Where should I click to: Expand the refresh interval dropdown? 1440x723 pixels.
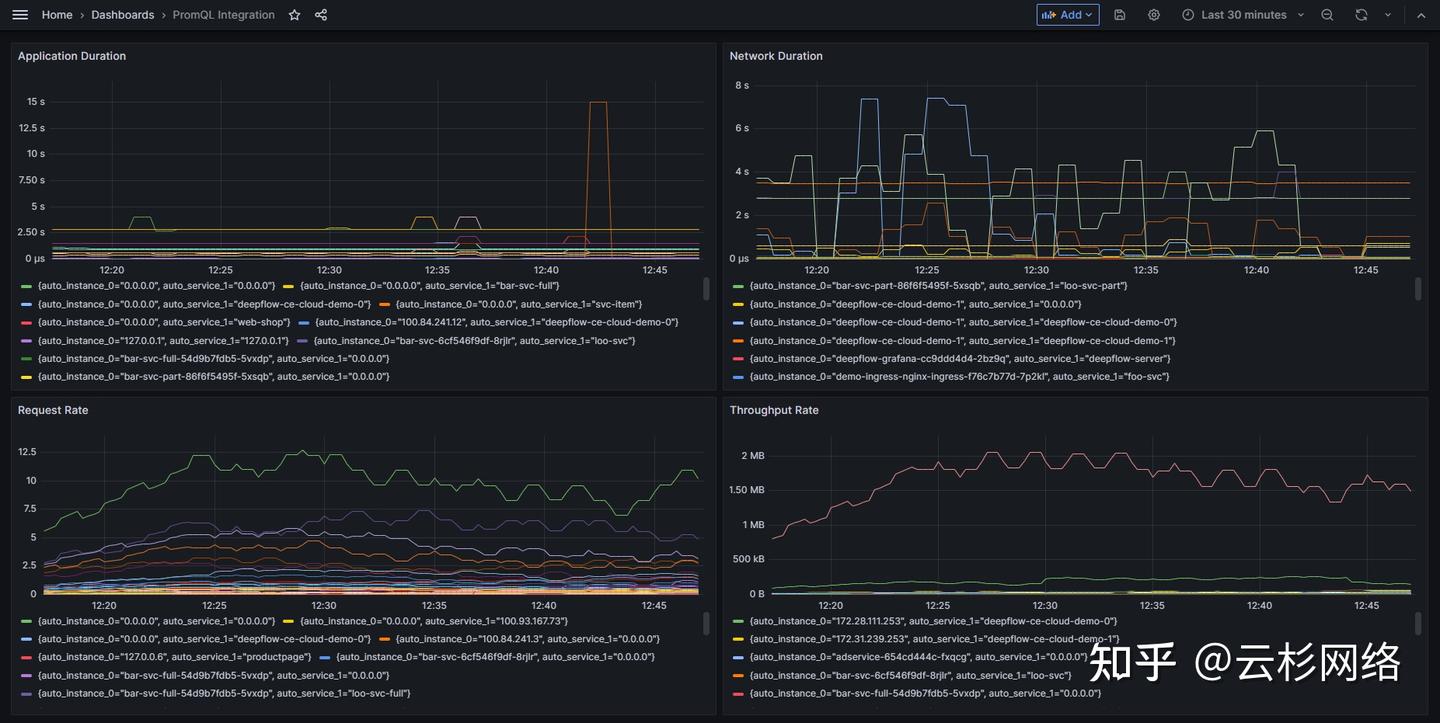tap(1388, 15)
